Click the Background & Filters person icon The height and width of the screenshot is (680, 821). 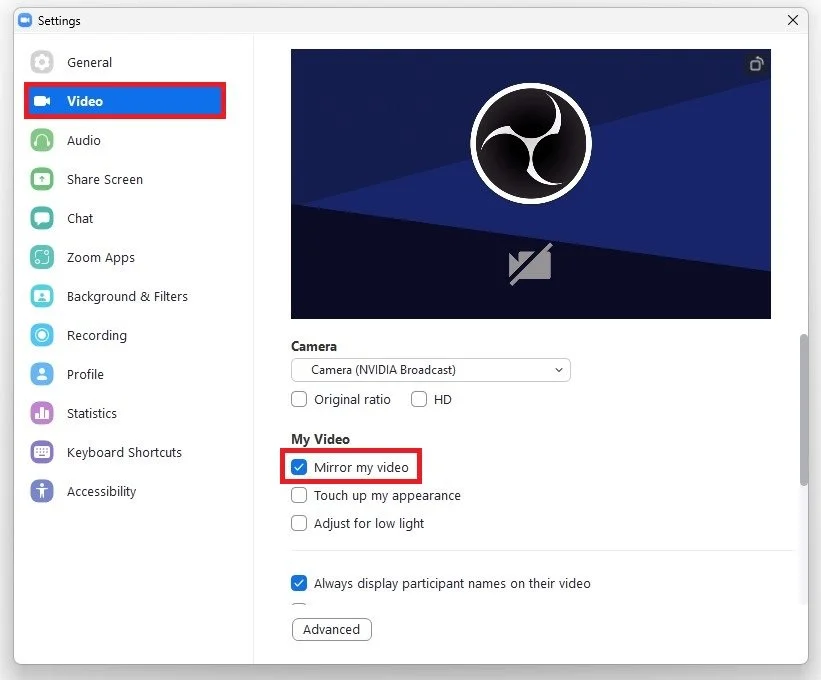point(42,296)
